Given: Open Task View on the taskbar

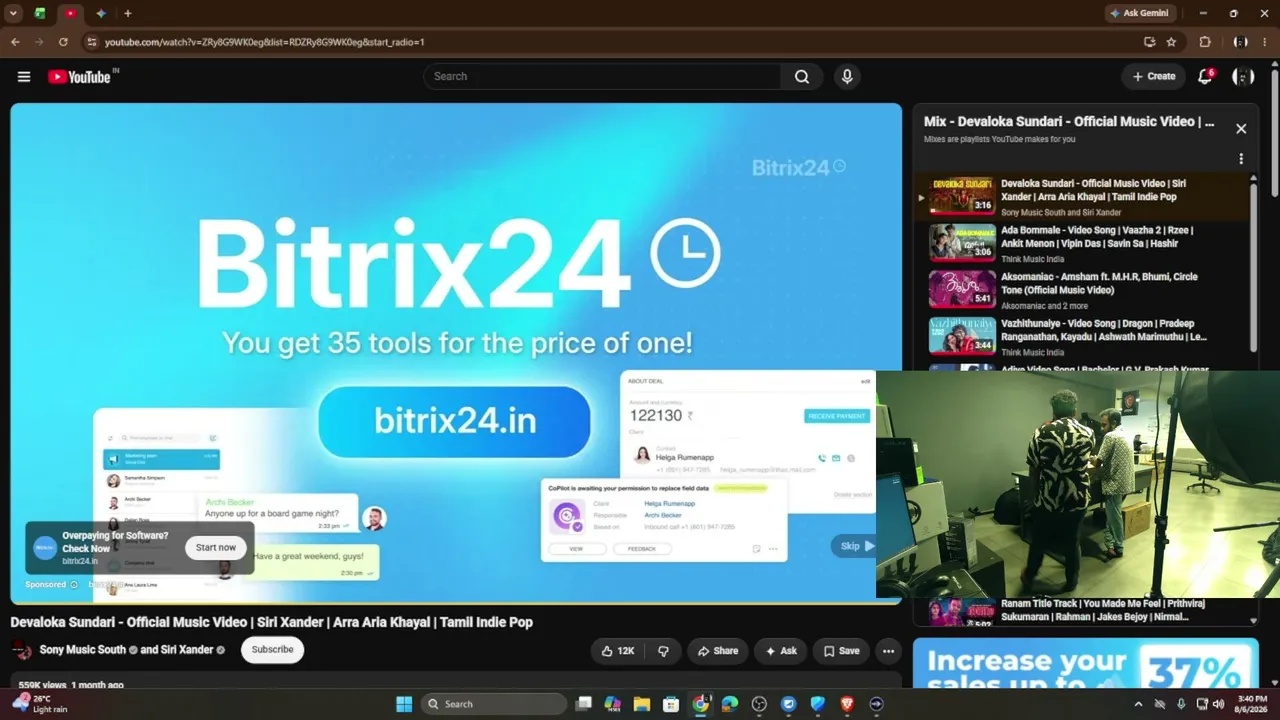Looking at the screenshot, I should pyautogui.click(x=584, y=704).
